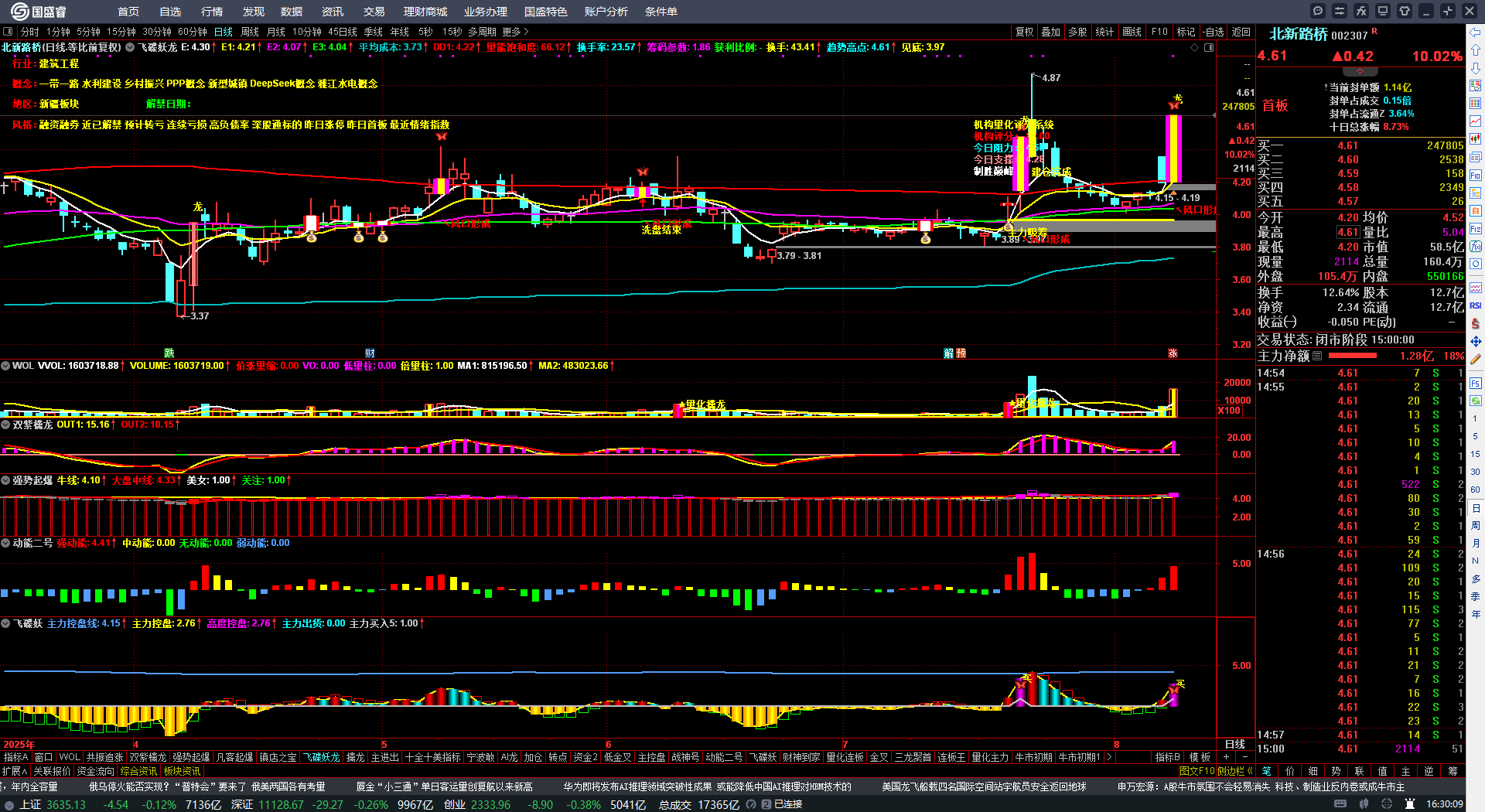Select the line chart icon in right sidebar
Viewport: 1485px width, 812px height.
click(1476, 121)
